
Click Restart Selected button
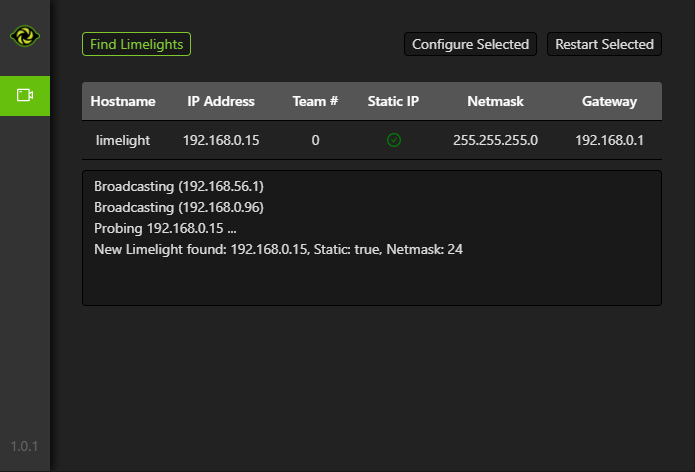point(604,44)
